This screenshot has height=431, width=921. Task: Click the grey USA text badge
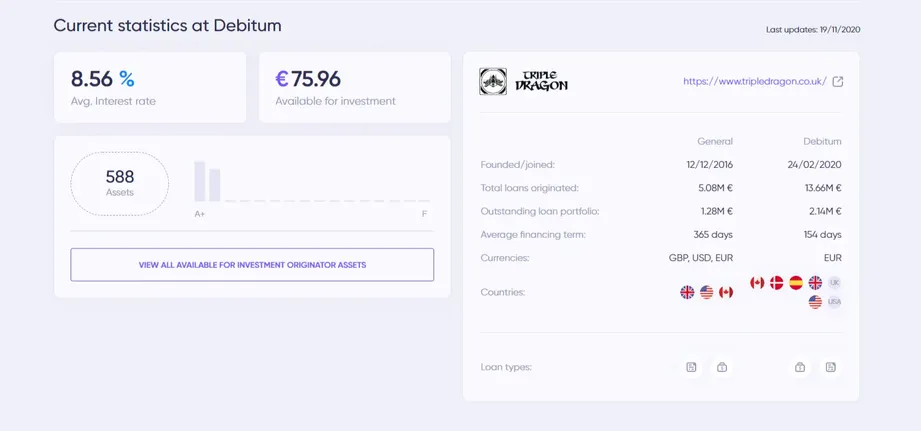835,302
